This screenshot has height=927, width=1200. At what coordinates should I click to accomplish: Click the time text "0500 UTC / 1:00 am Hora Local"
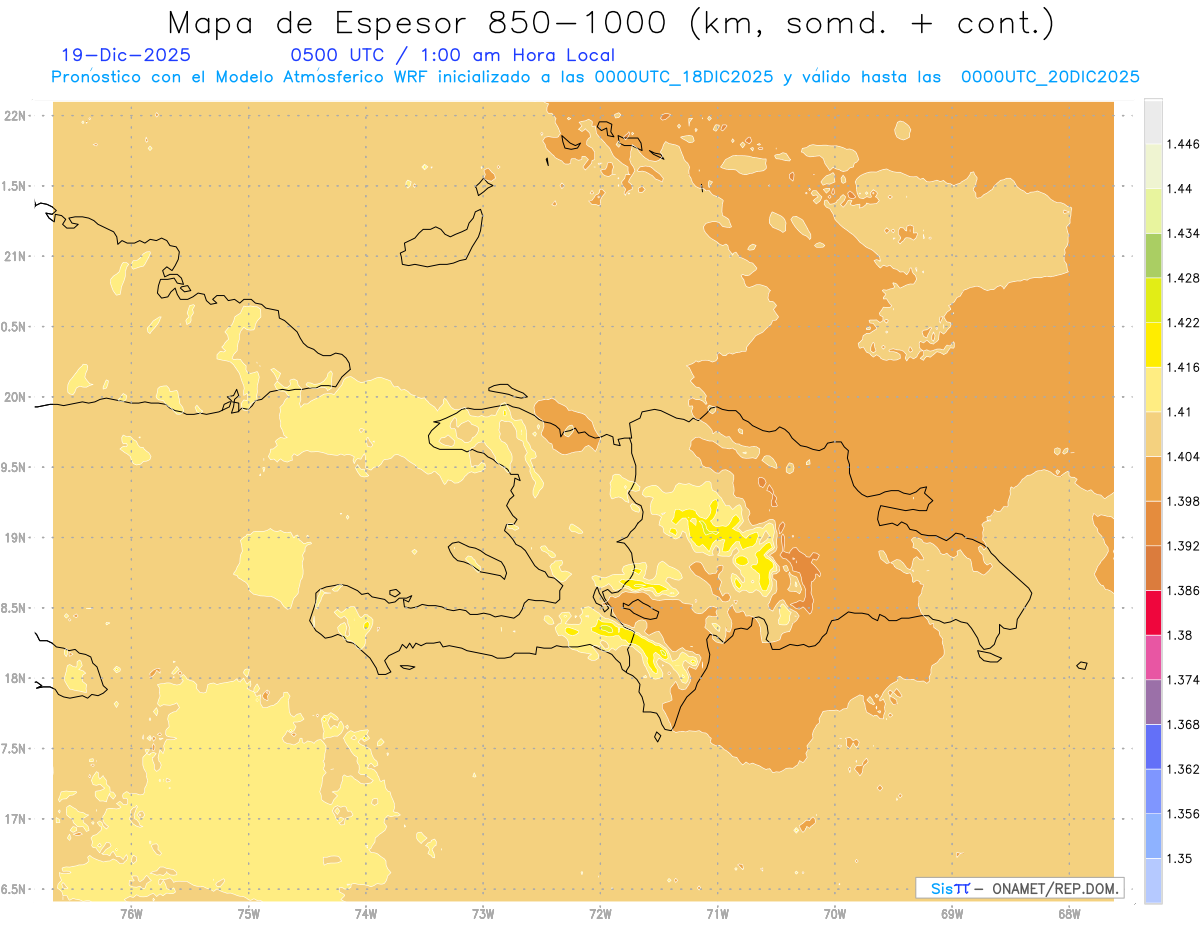[x=452, y=56]
